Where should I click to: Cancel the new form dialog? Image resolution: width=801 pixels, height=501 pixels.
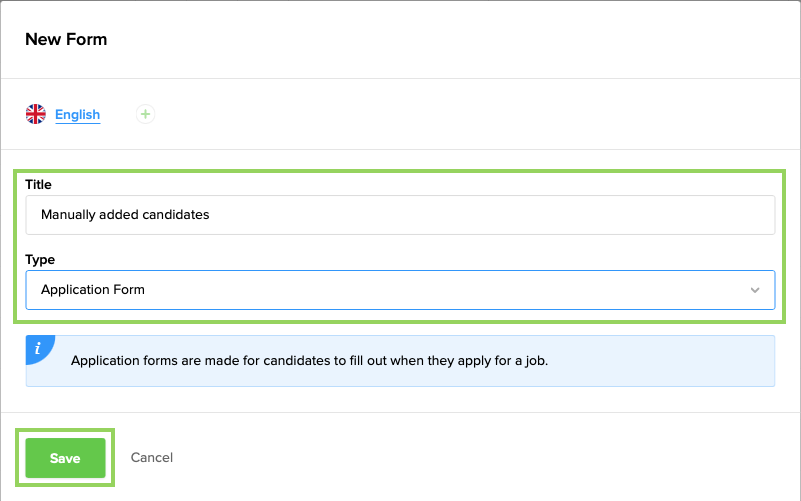[152, 458]
